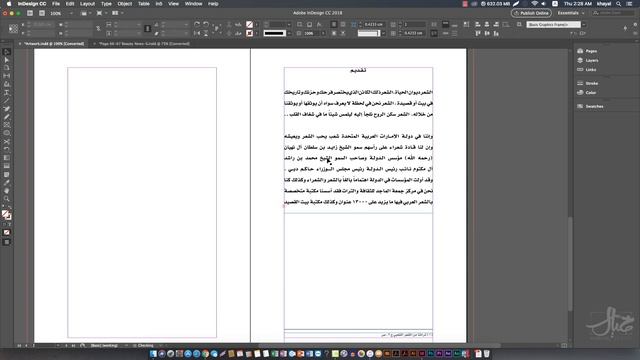This screenshot has height=360, width=640.
Task: Open the File menu
Action: pyautogui.click(x=56, y=4)
